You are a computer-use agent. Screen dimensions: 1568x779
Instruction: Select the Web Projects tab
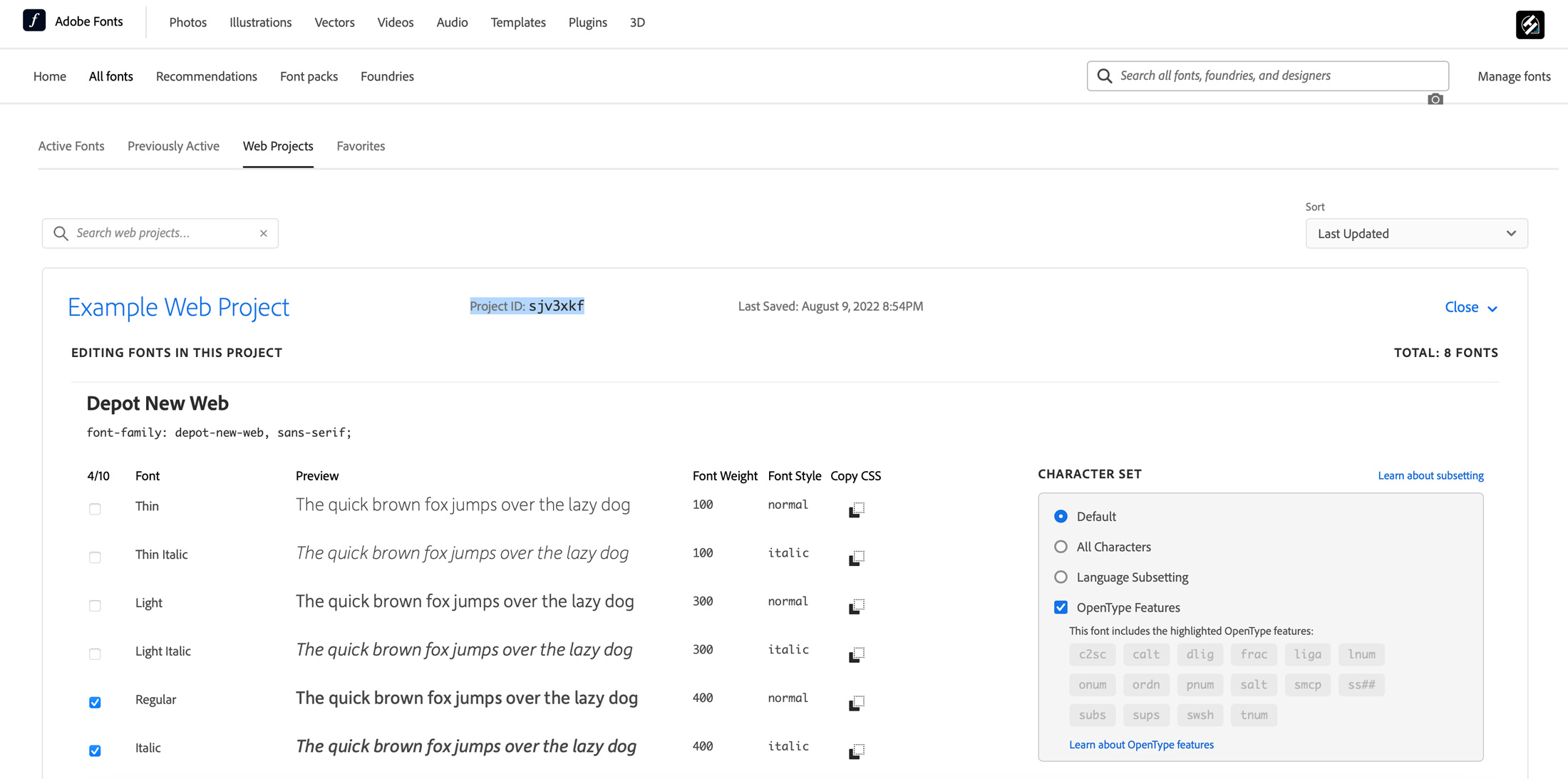tap(278, 146)
